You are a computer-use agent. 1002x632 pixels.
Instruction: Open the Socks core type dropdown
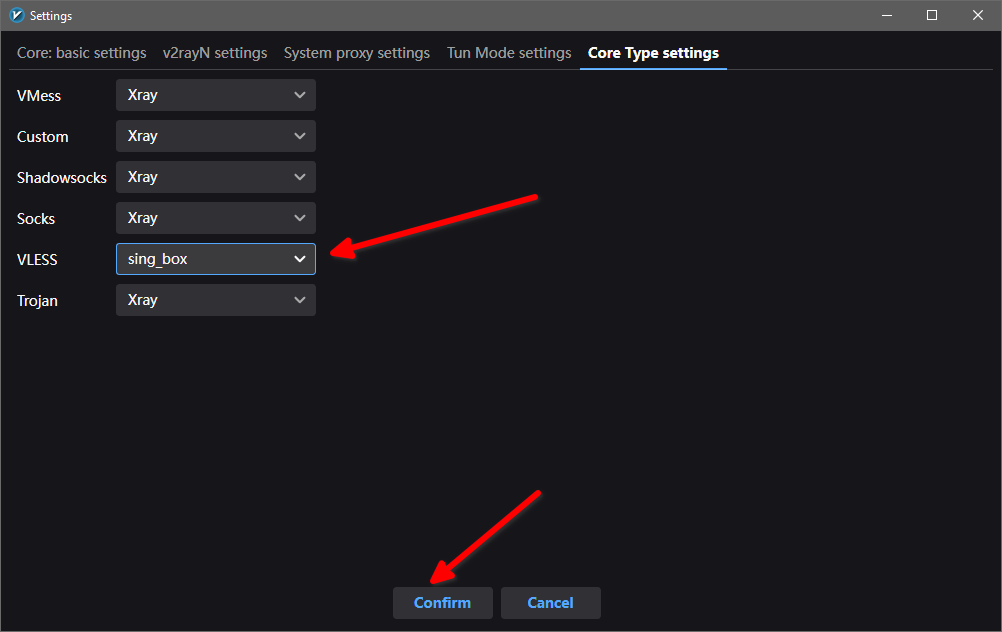pos(215,218)
